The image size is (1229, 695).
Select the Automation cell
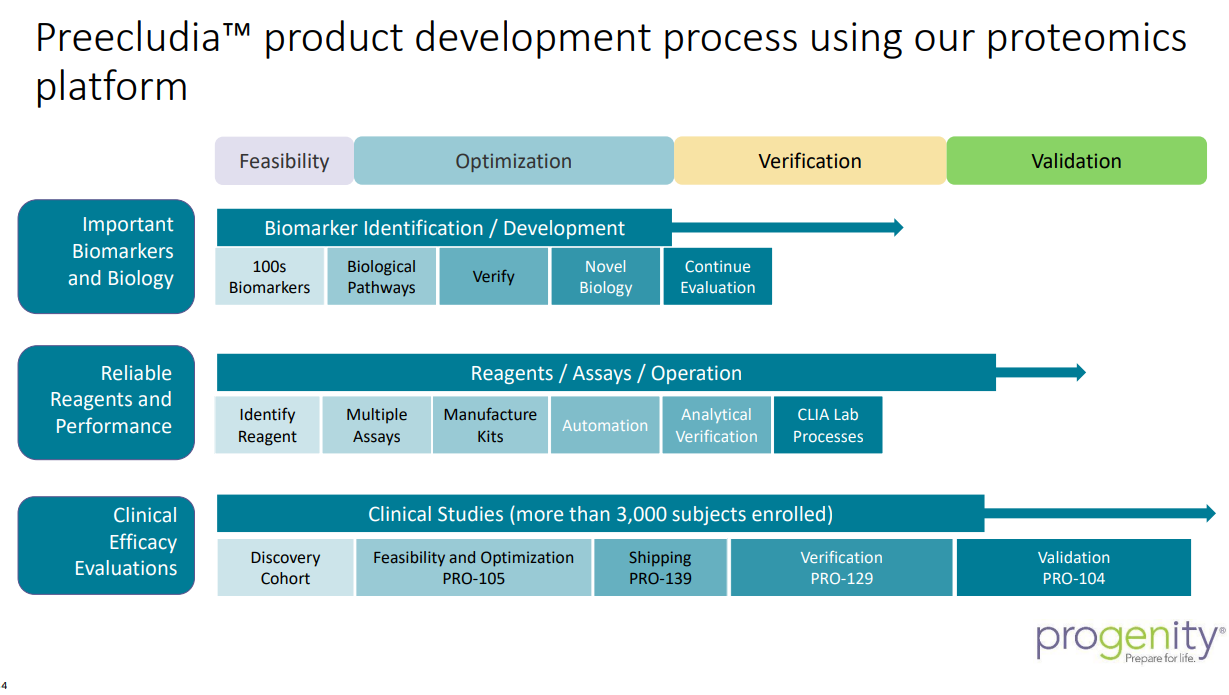605,425
